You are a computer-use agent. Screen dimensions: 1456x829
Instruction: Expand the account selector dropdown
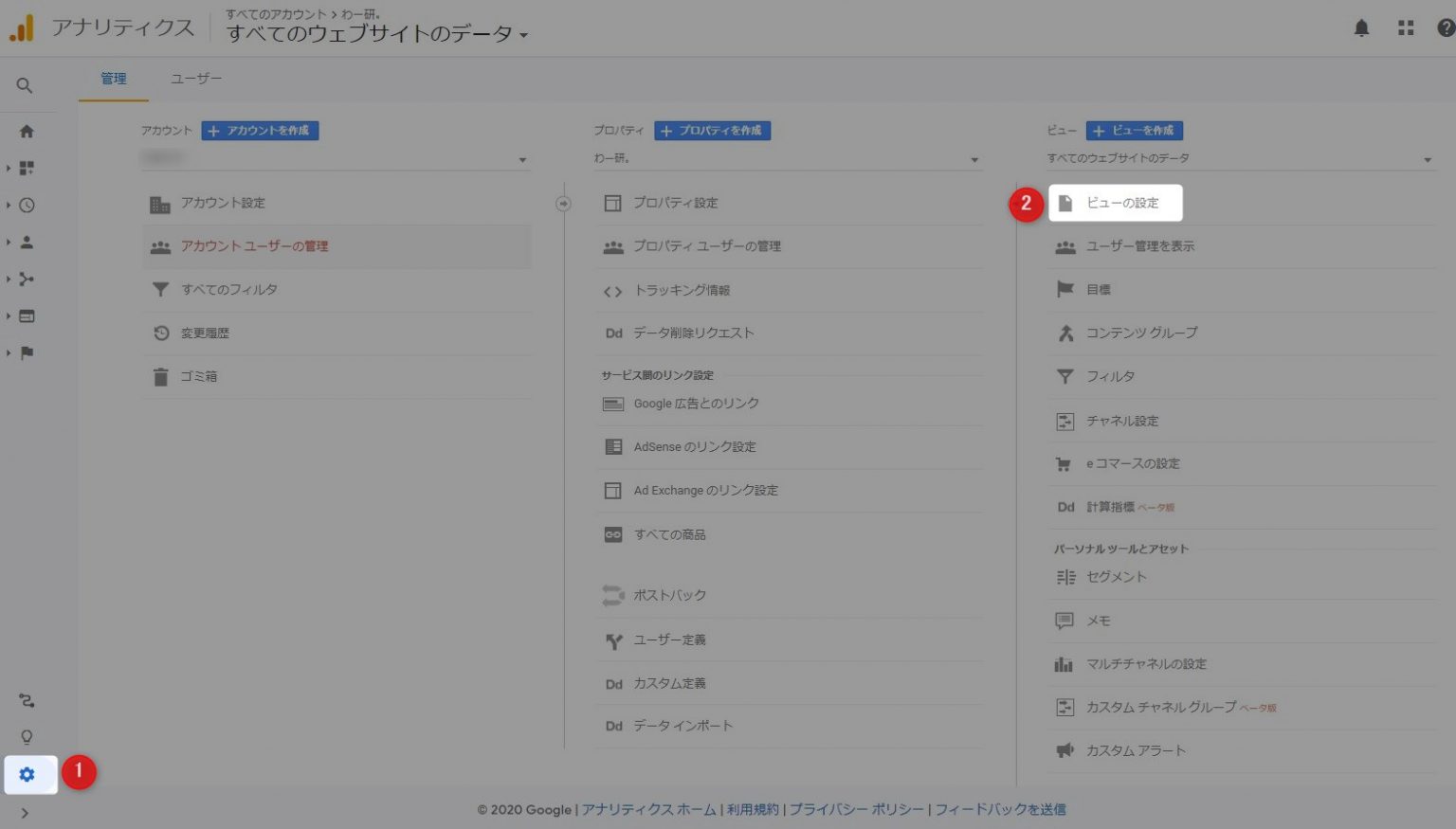tap(335, 159)
